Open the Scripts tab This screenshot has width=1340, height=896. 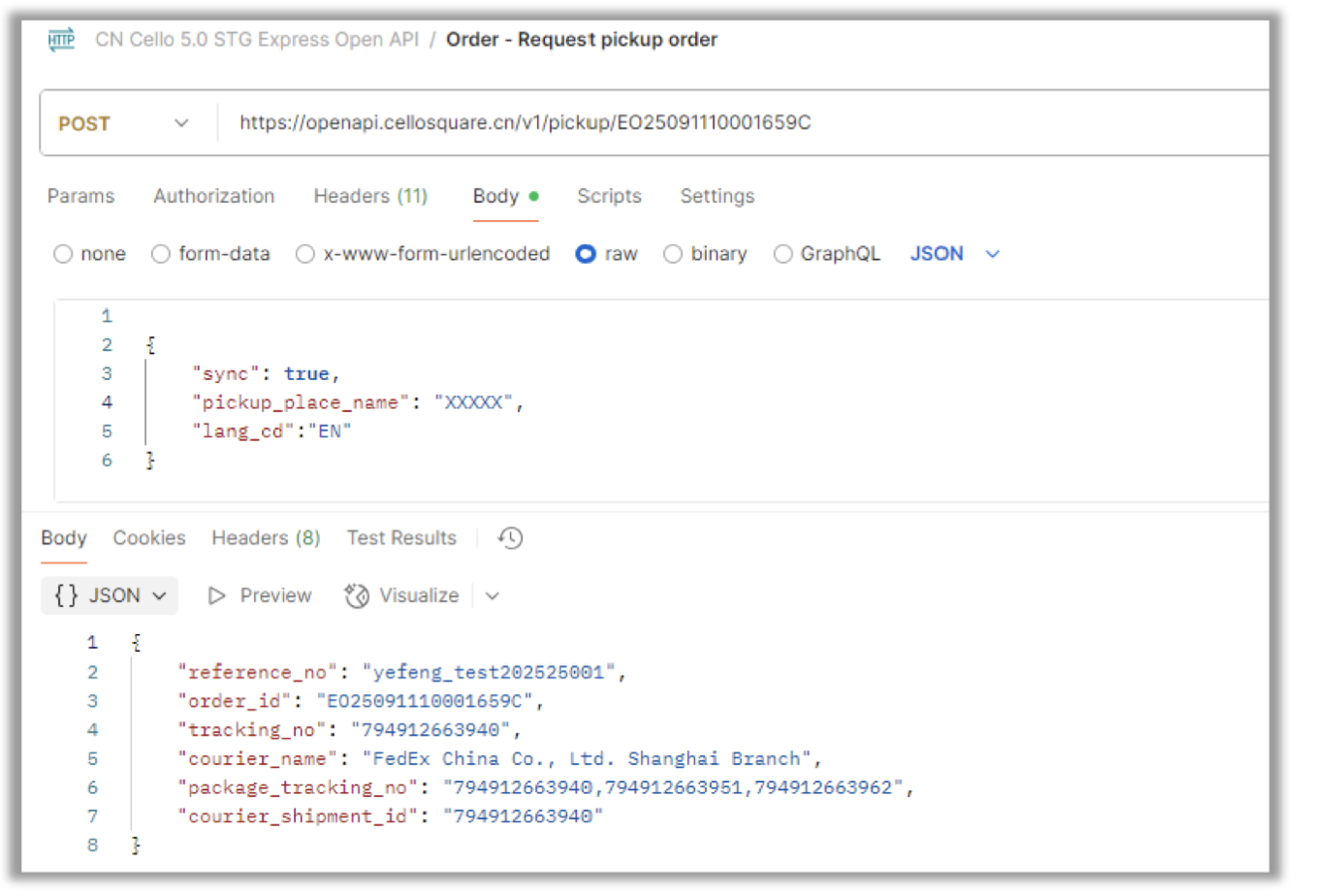(609, 196)
